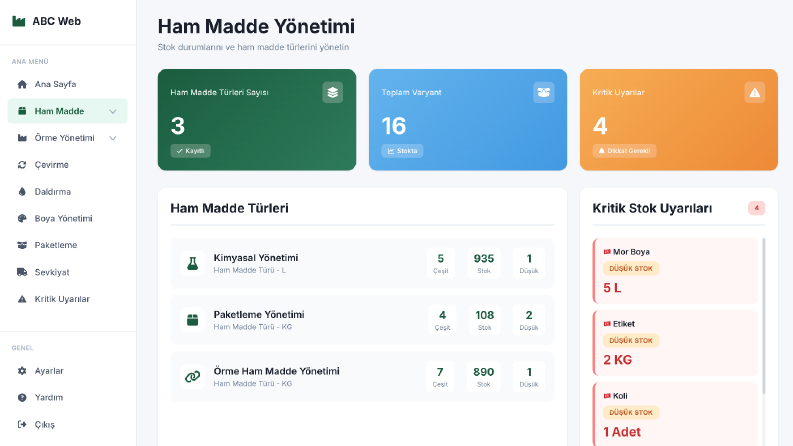This screenshot has width=793, height=446.
Task: Click the ABC Web factory logo icon
Action: pyautogui.click(x=19, y=21)
